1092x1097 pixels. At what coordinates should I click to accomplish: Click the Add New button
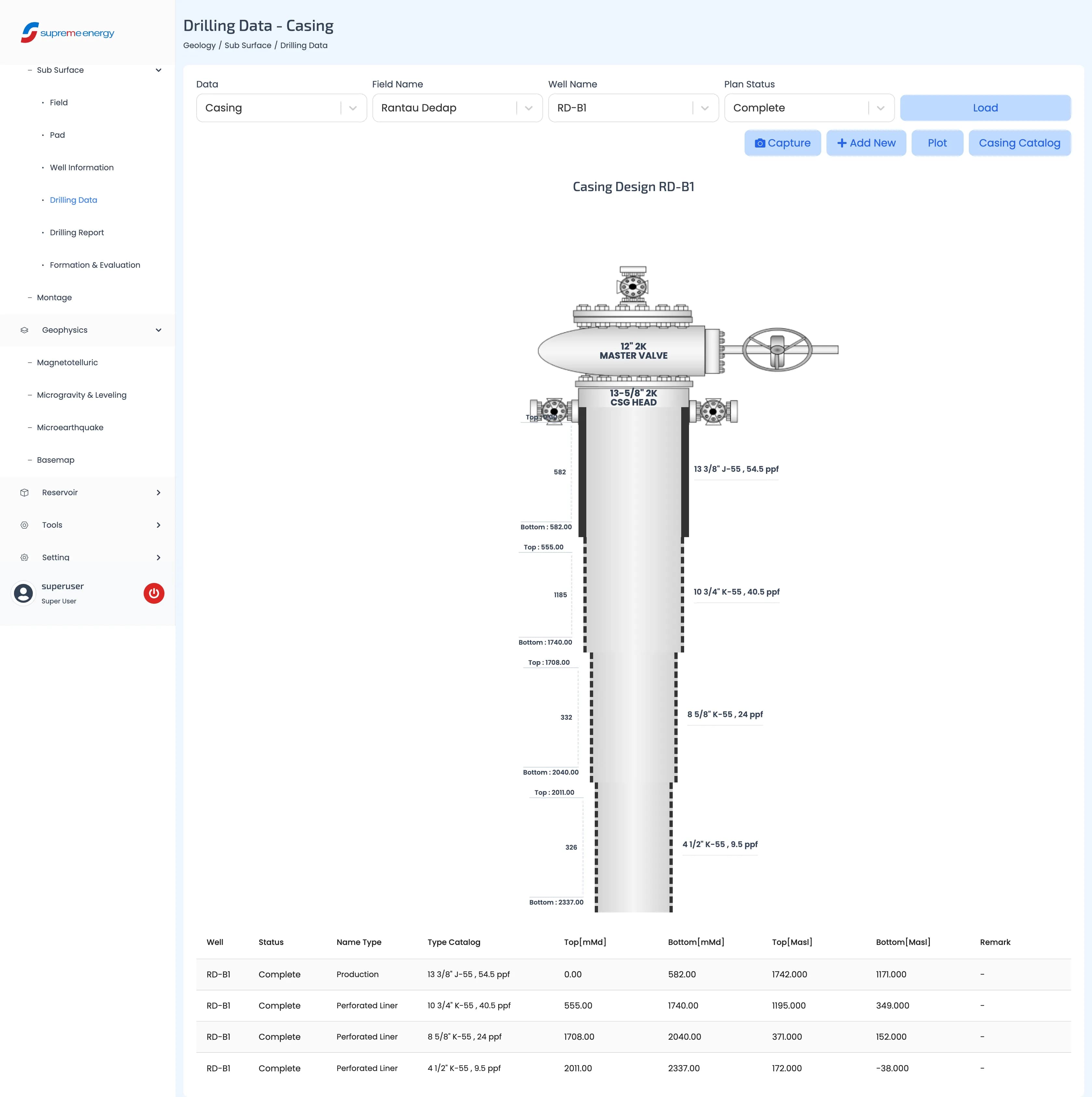pos(866,143)
